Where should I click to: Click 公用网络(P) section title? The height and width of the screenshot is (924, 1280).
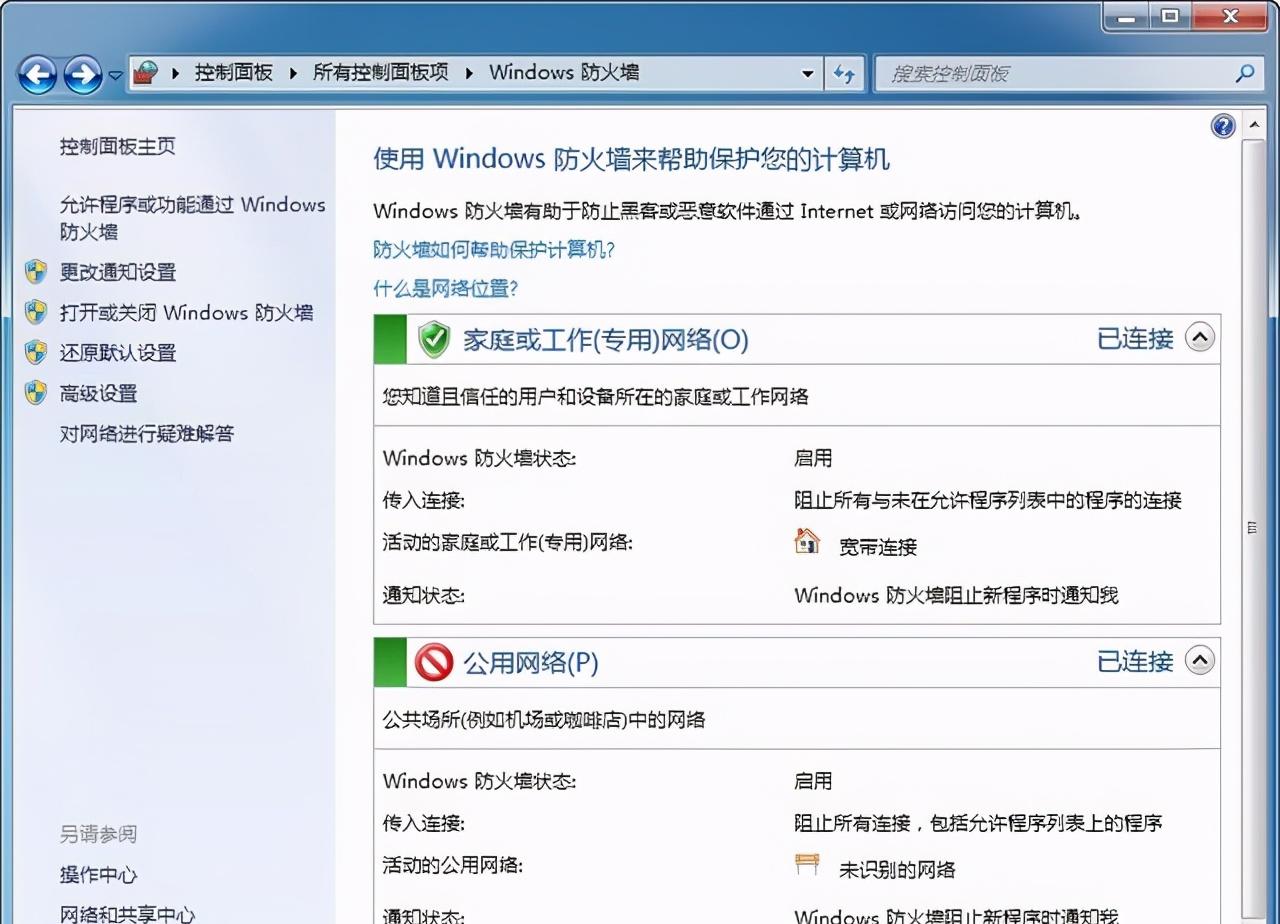pyautogui.click(x=531, y=663)
